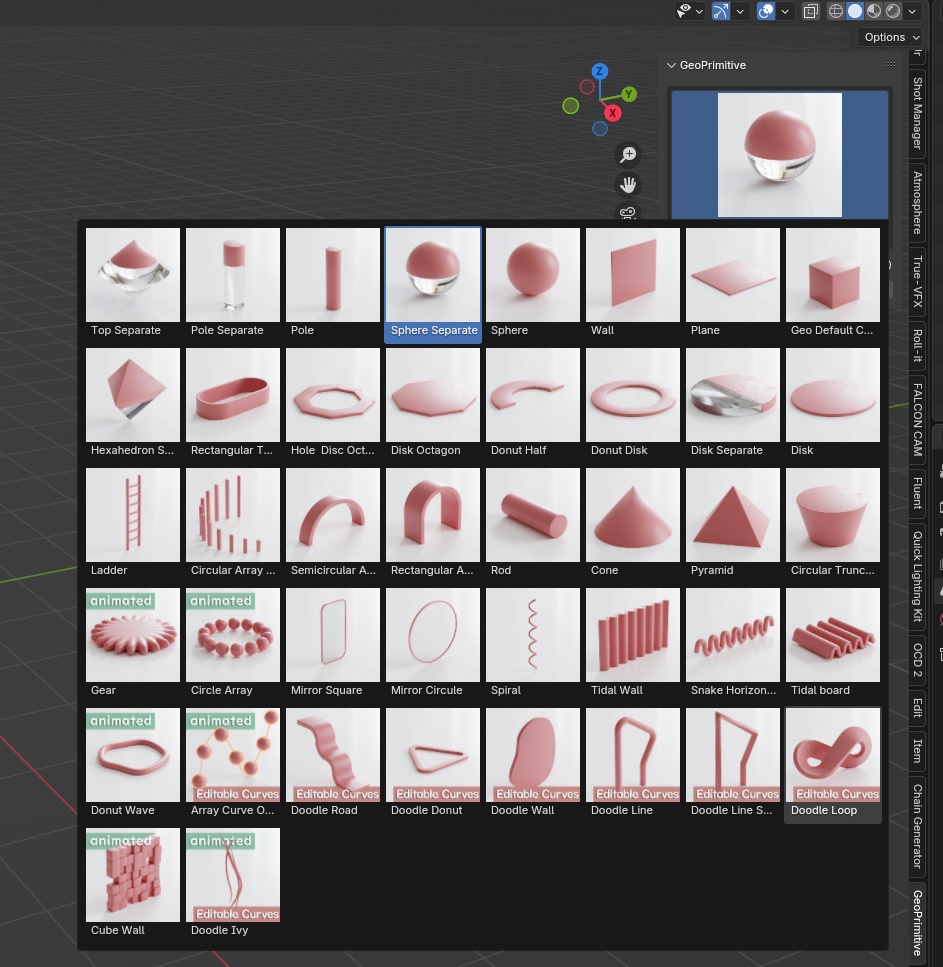The image size is (943, 967).
Task: Click the pan view hand icon
Action: (628, 184)
